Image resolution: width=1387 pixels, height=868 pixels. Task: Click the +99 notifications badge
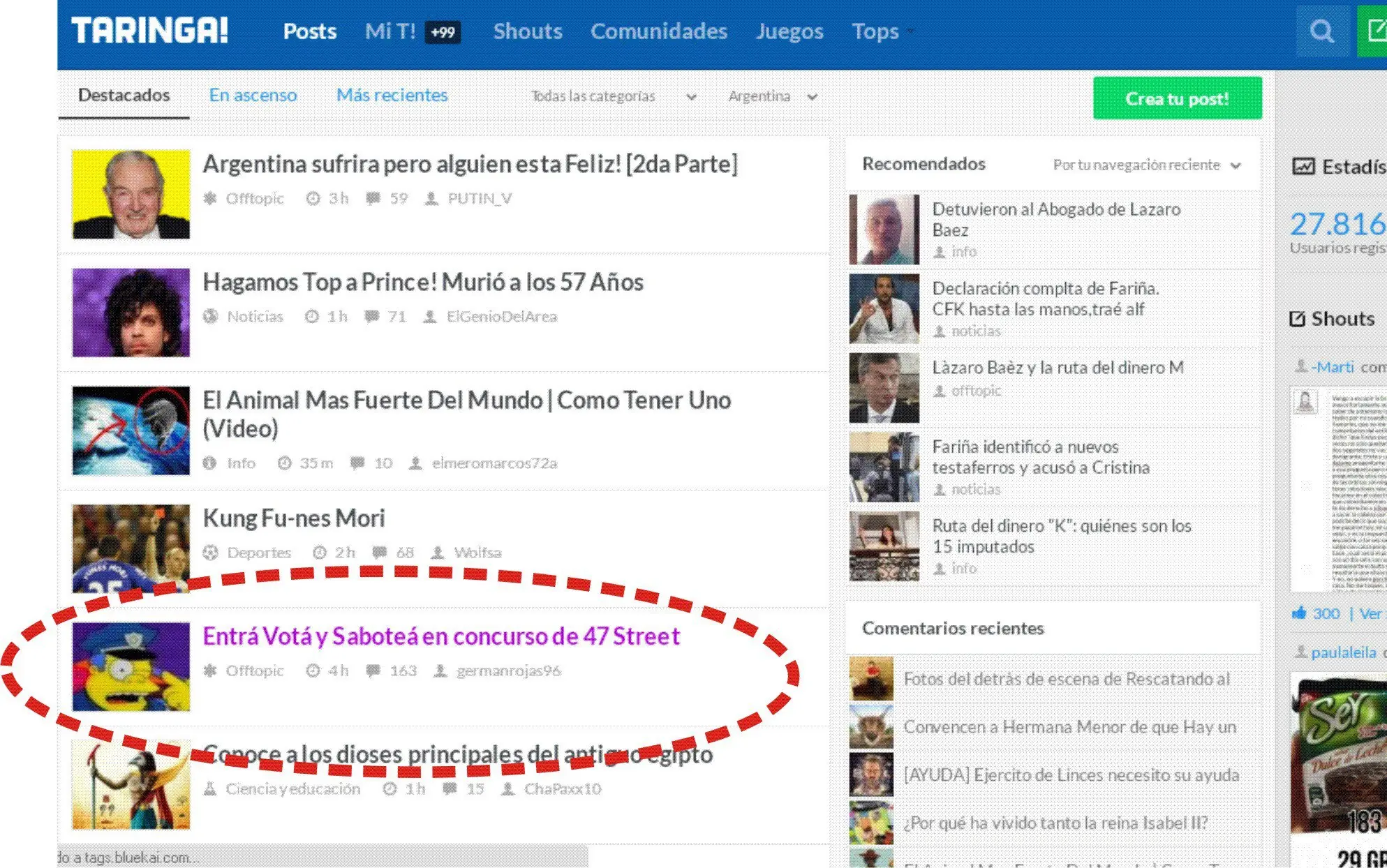pos(443,32)
